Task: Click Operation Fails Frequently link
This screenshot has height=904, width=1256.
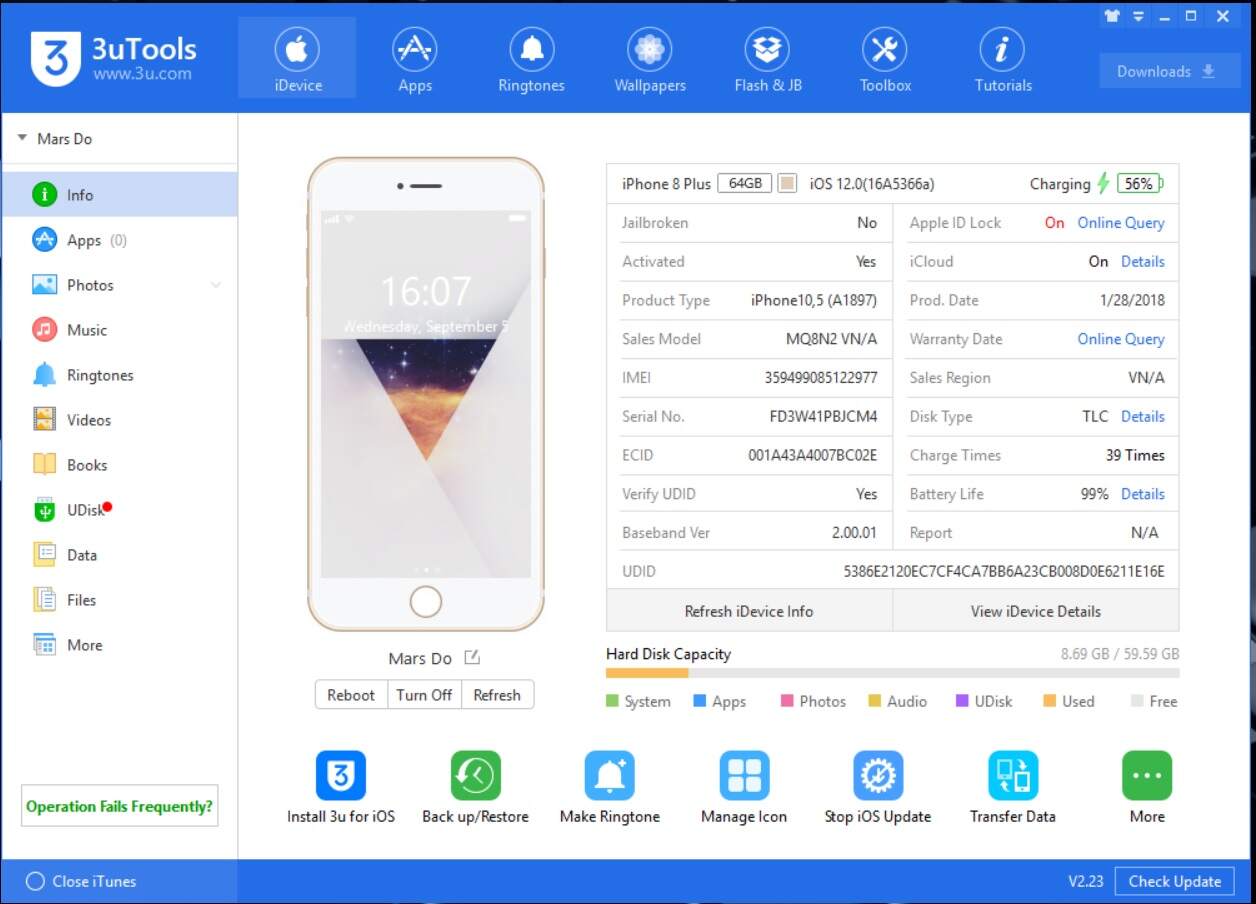Action: pyautogui.click(x=120, y=806)
